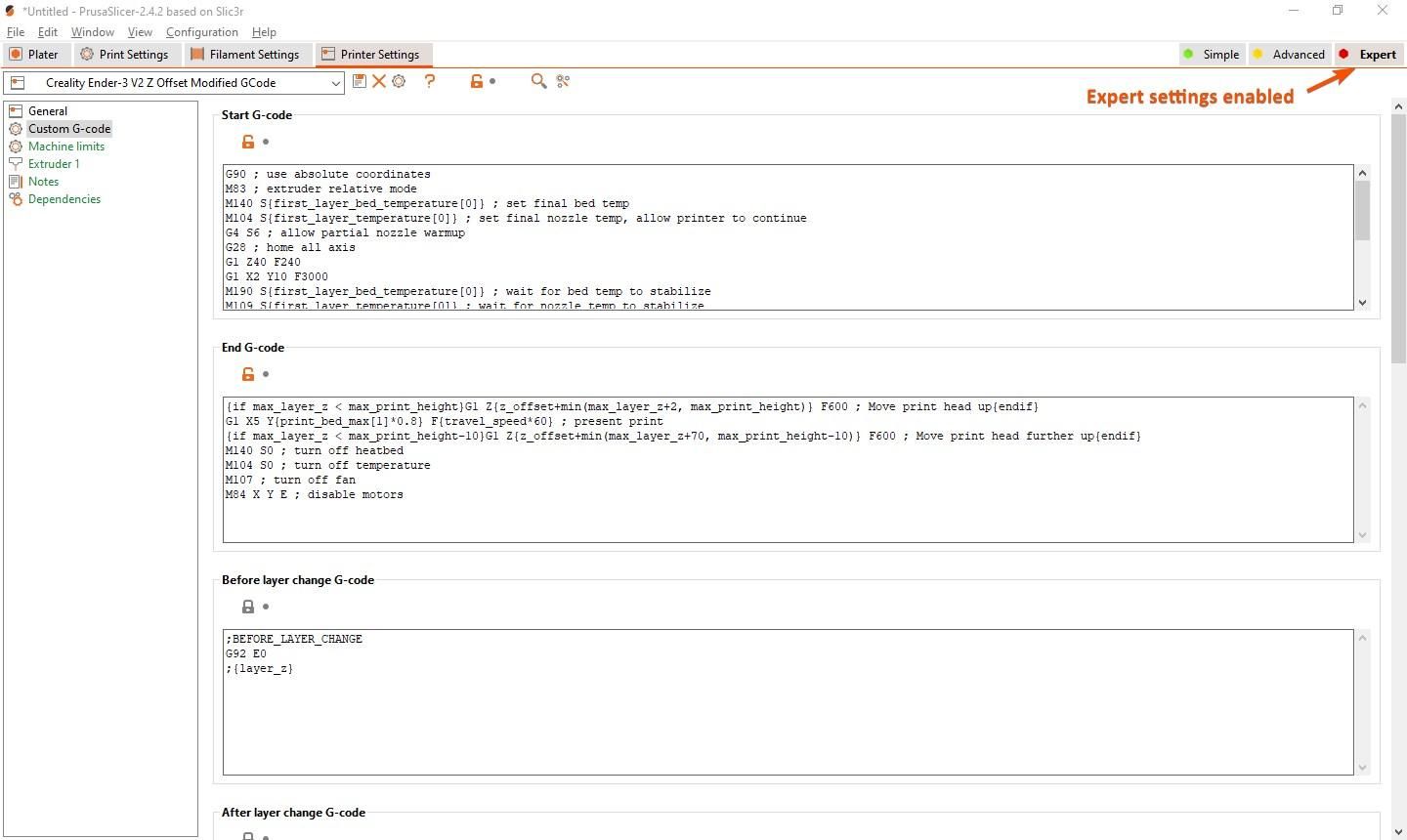Open the Print Settings tab
Image resolution: width=1407 pixels, height=840 pixels.
(125, 55)
